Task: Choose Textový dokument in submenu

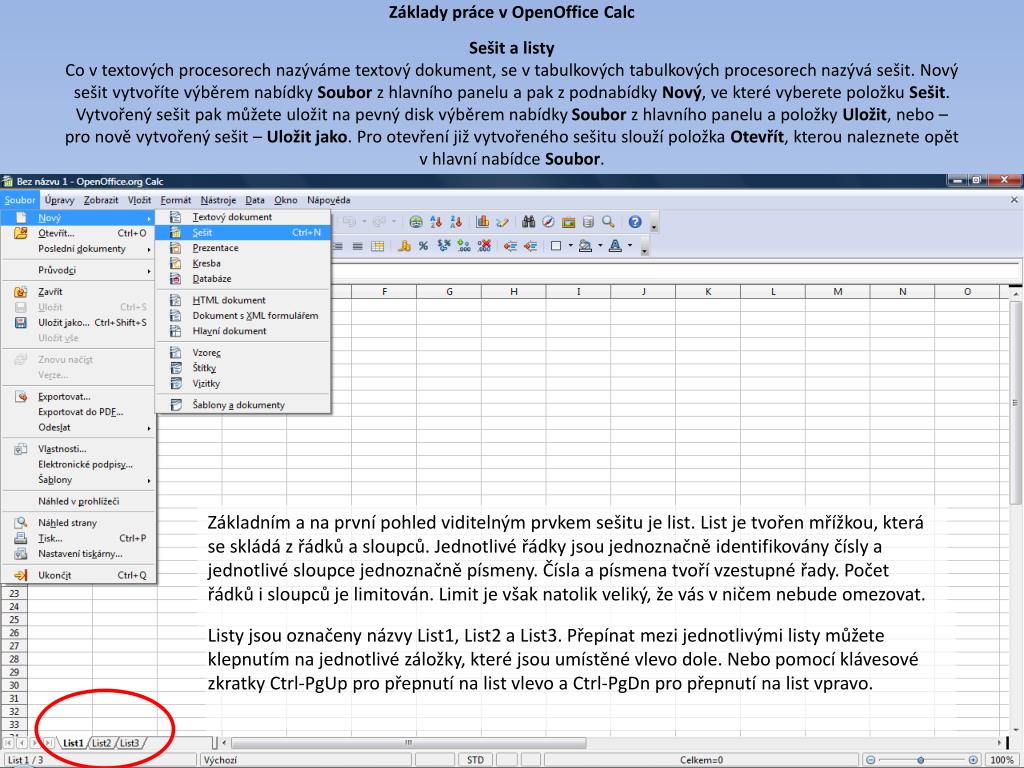Action: 244,217
